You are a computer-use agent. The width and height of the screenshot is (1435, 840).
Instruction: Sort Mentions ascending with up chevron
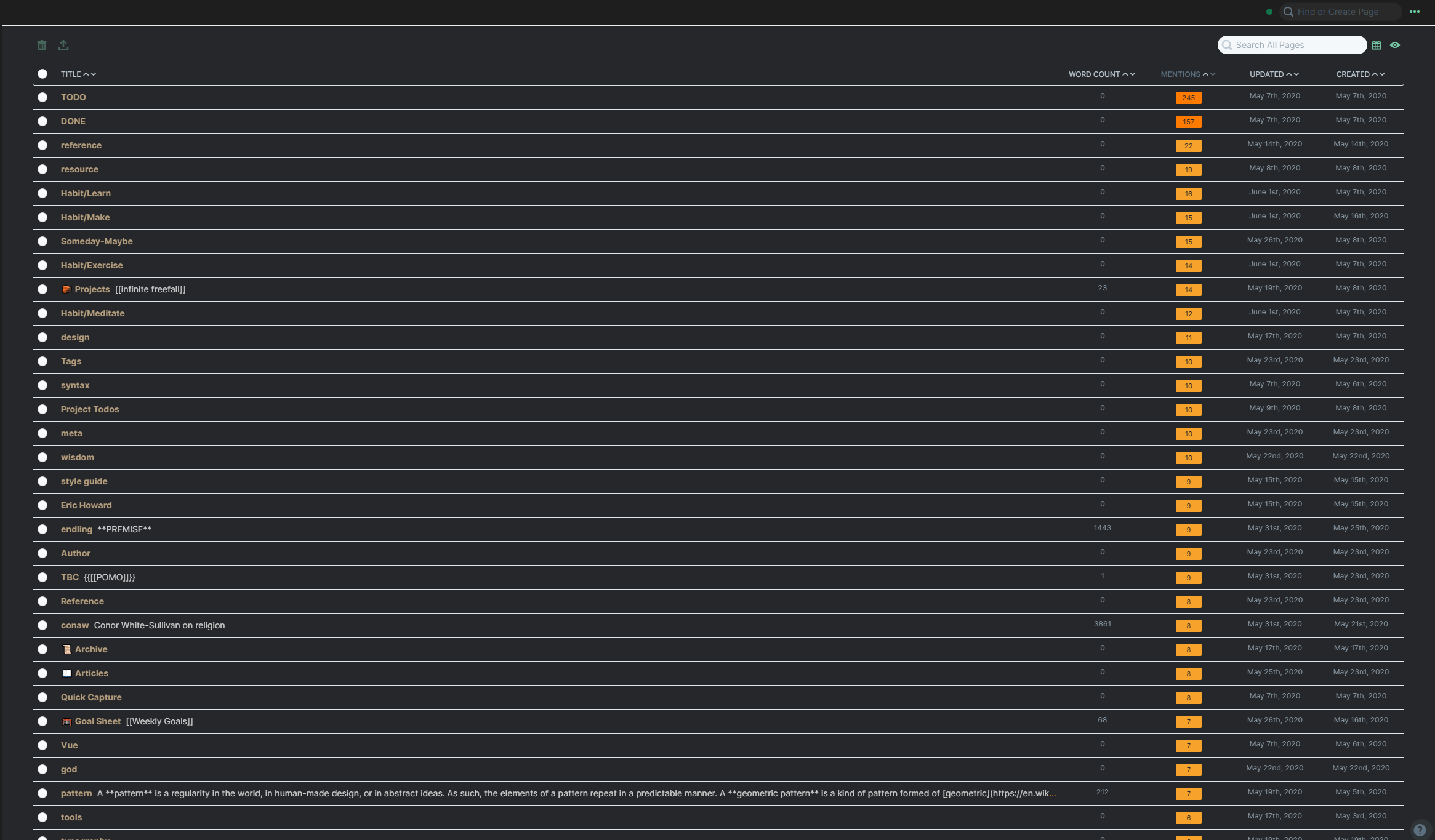click(x=1205, y=74)
